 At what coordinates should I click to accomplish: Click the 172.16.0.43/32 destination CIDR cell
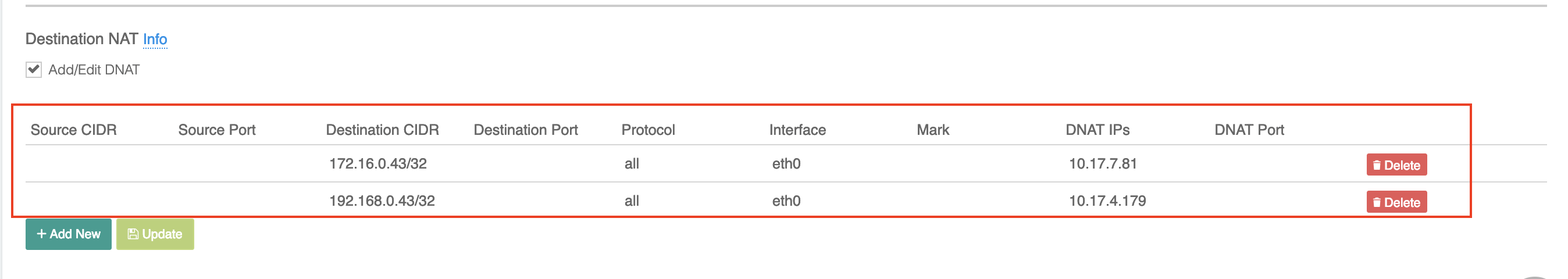point(377,163)
